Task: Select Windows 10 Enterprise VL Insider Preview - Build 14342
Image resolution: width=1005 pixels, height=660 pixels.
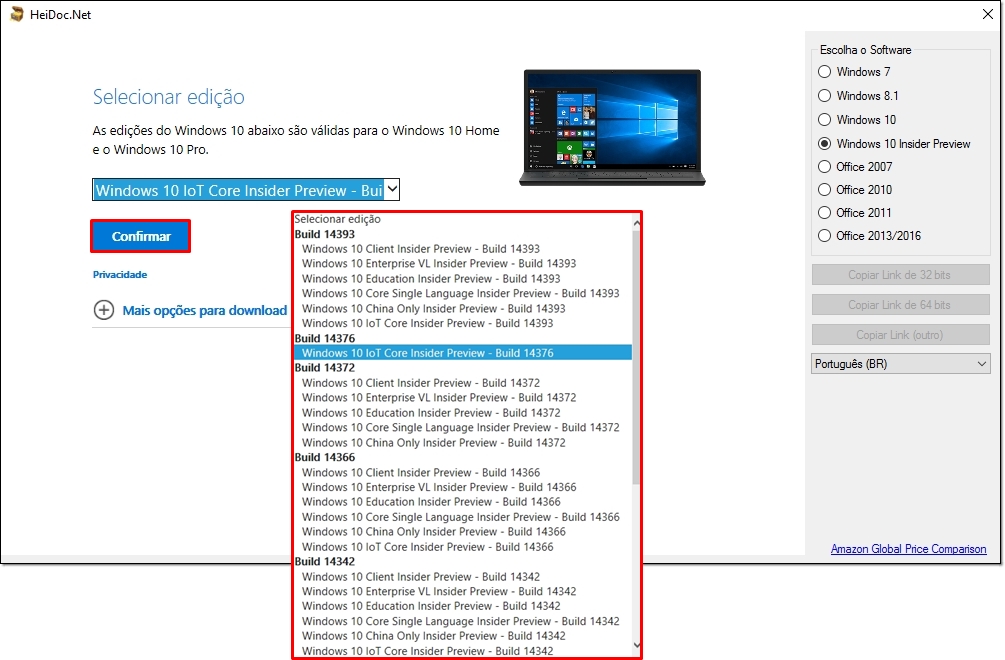Action: coord(463,591)
